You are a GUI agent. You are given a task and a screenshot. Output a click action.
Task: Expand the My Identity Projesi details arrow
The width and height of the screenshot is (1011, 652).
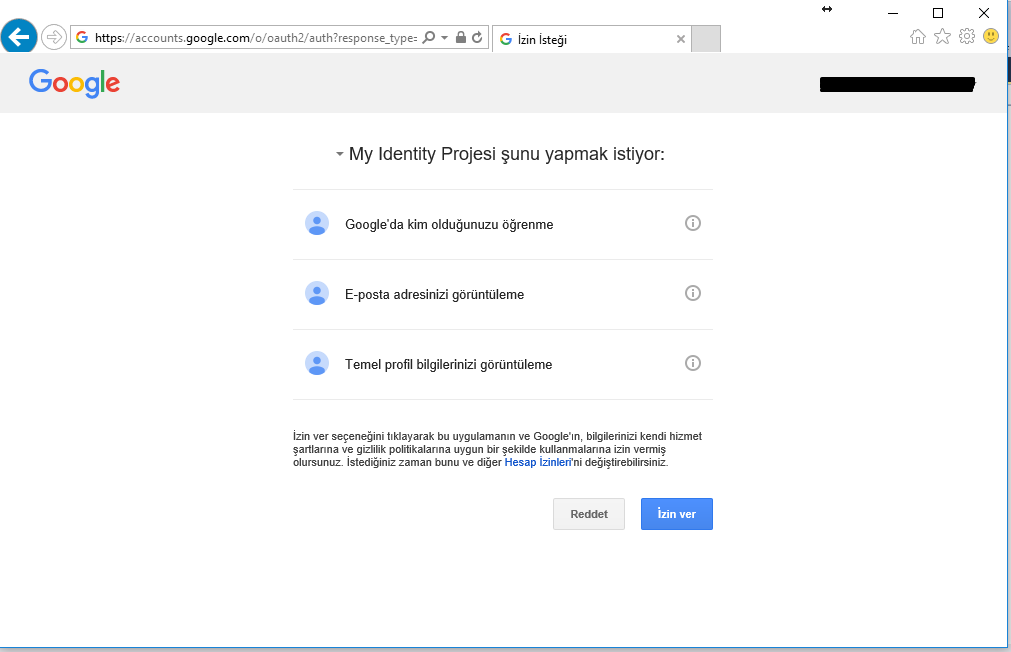coord(340,155)
